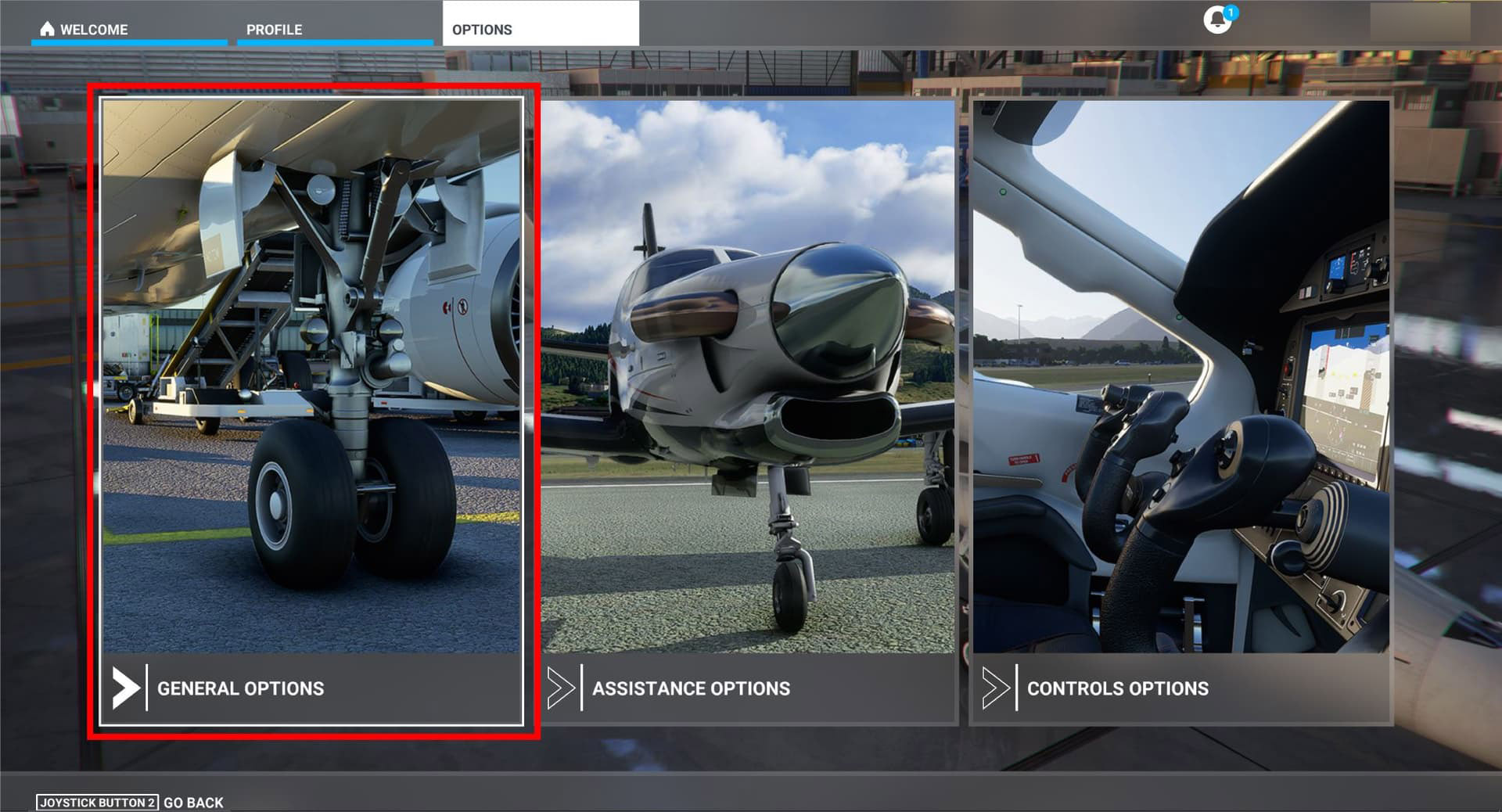The width and height of the screenshot is (1502, 812).
Task: Click the chevron icon beside Controls Options
Action: coord(996,688)
